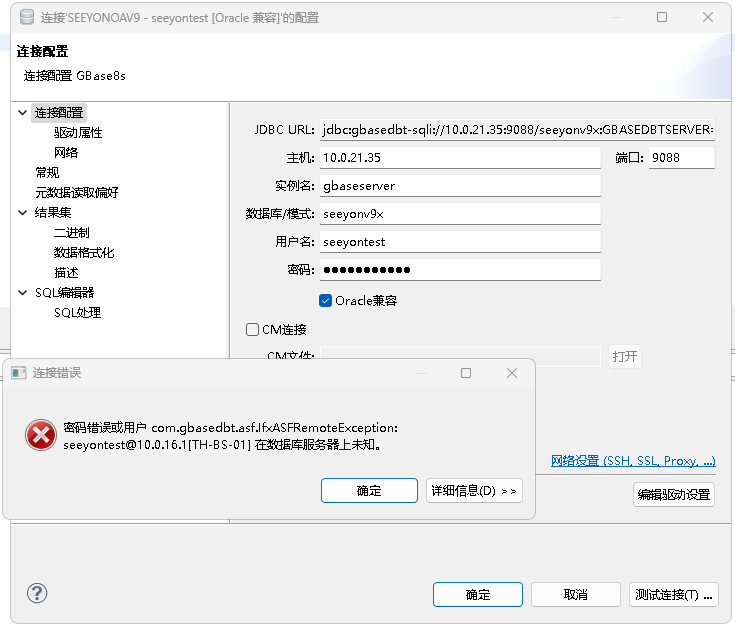Click the 数据库/模式 field with seeyonv9x
This screenshot has width=735, height=625.
460,214
